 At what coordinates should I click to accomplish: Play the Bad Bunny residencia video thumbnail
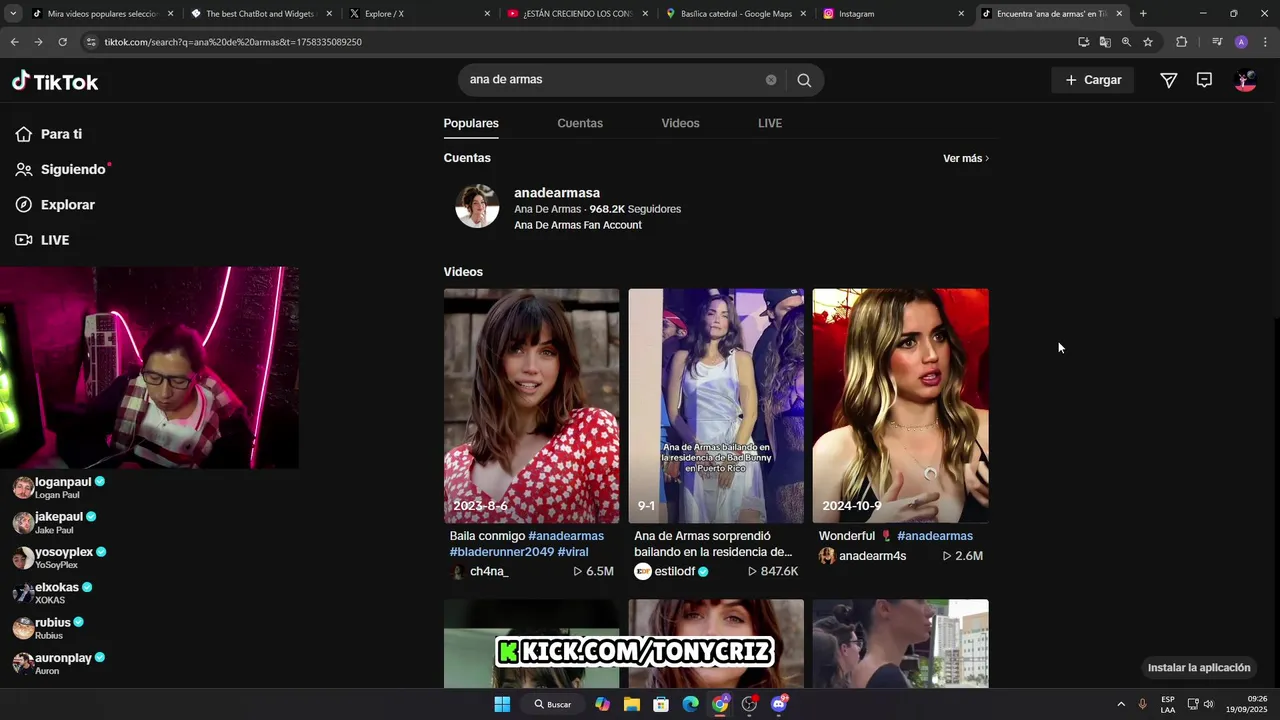(x=716, y=406)
